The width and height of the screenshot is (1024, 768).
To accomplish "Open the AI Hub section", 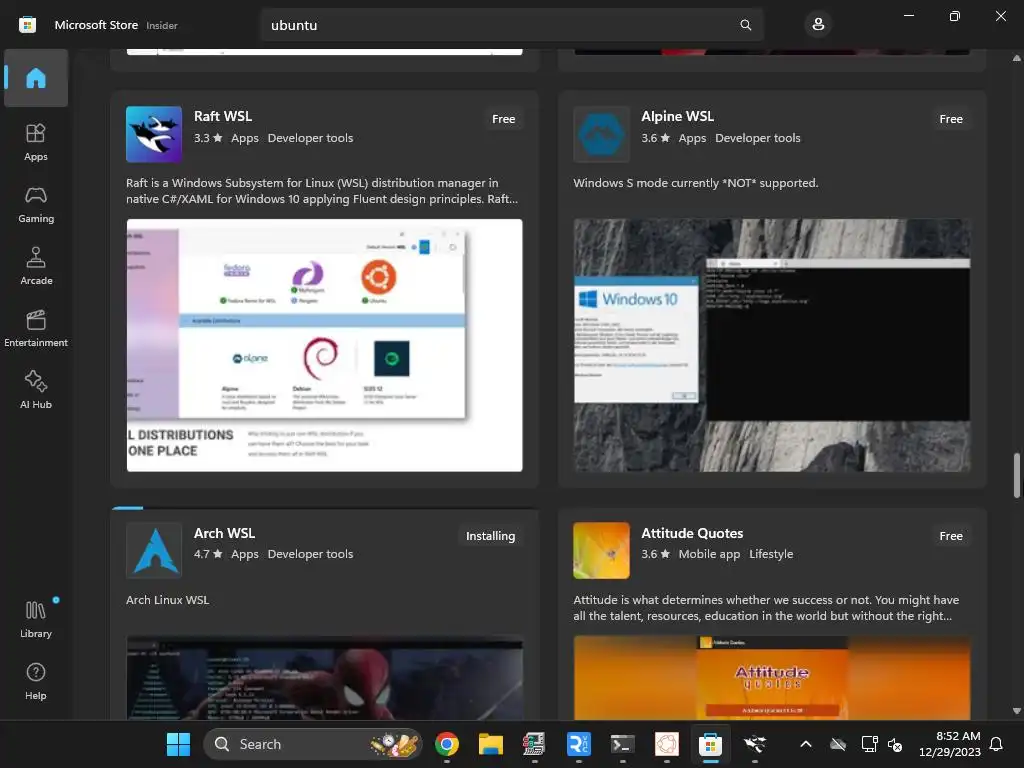I will click(x=36, y=391).
